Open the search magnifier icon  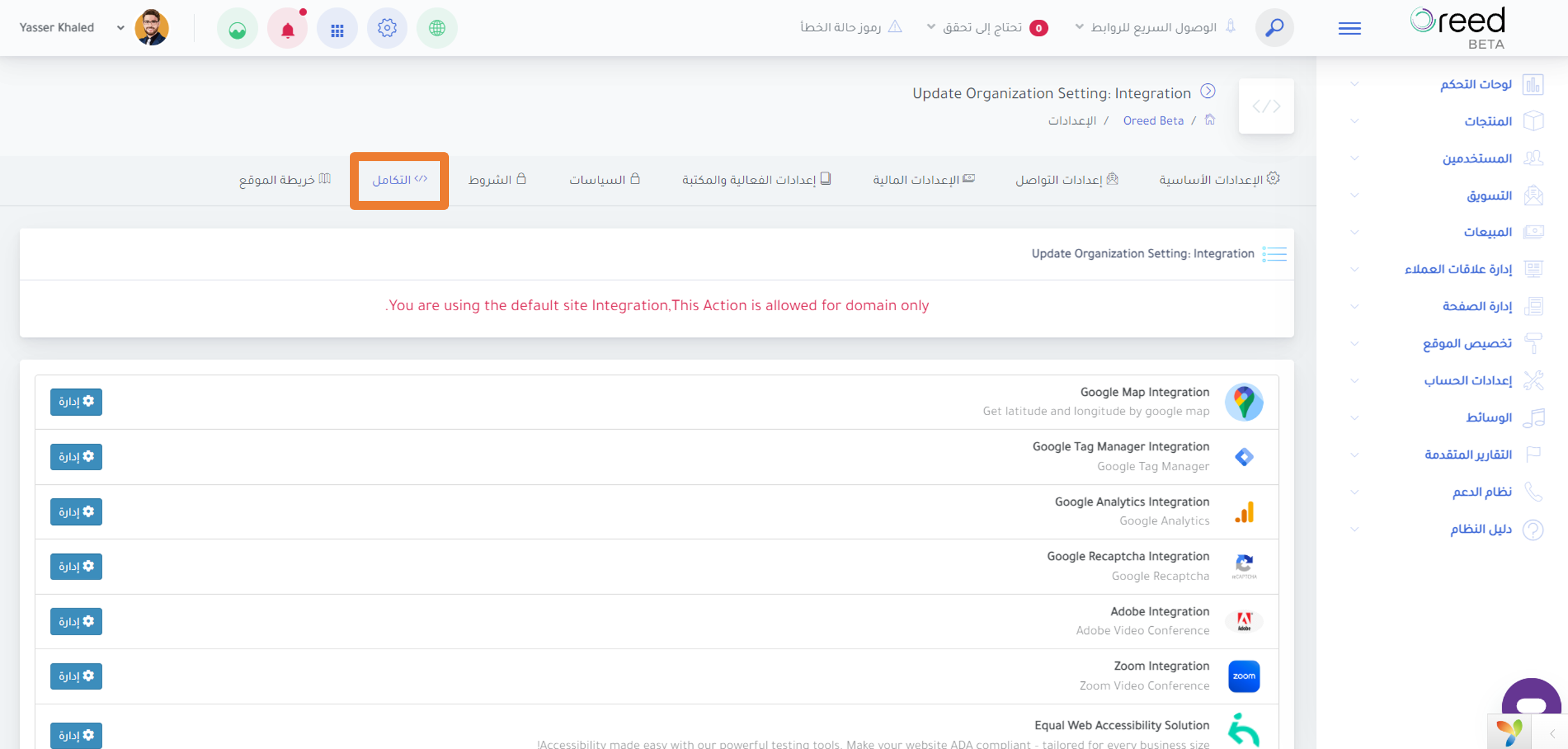coord(1274,28)
